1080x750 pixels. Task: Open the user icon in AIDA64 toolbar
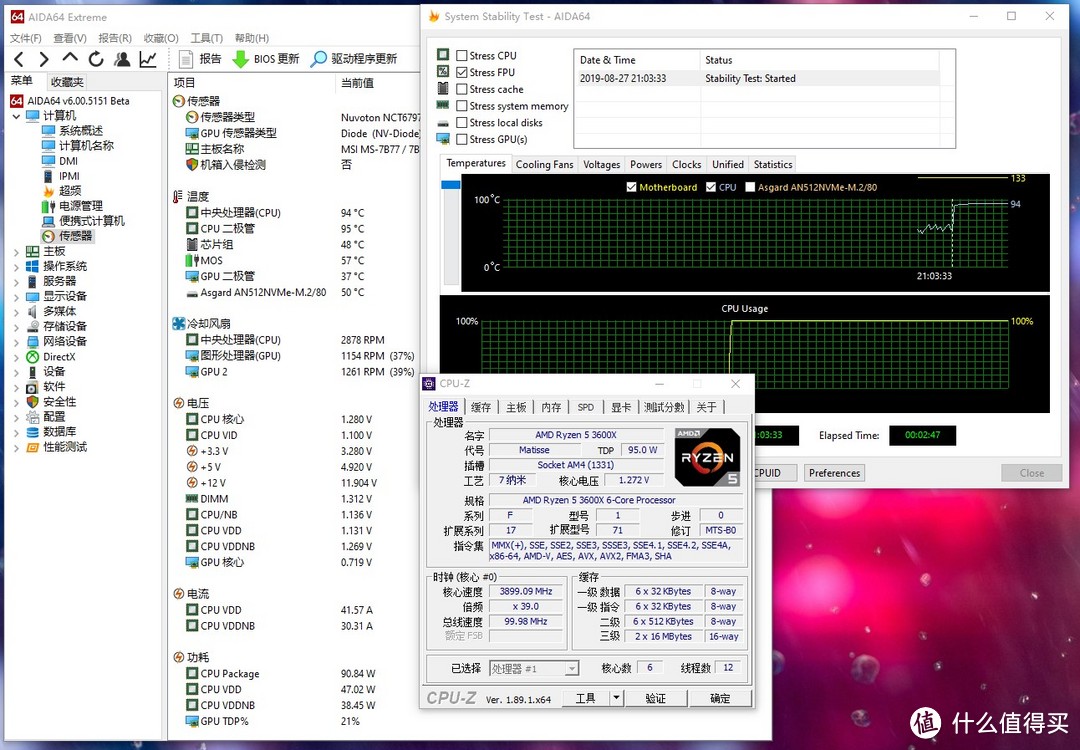click(x=122, y=59)
